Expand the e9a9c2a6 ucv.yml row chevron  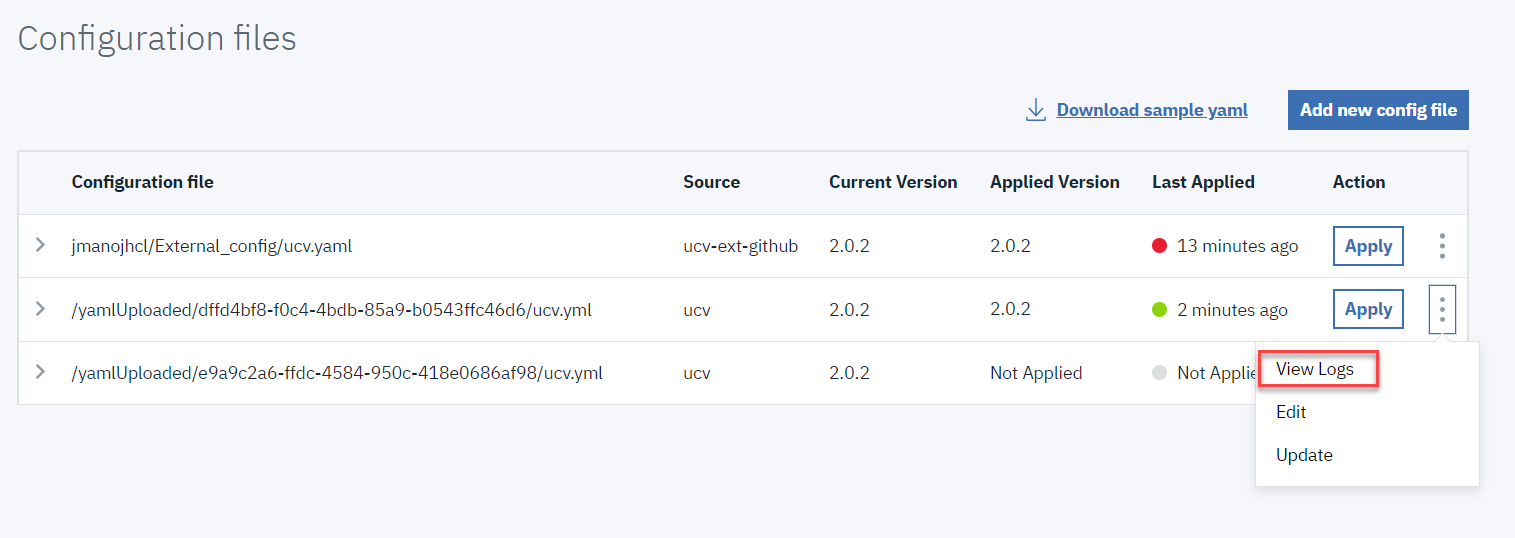[x=40, y=372]
